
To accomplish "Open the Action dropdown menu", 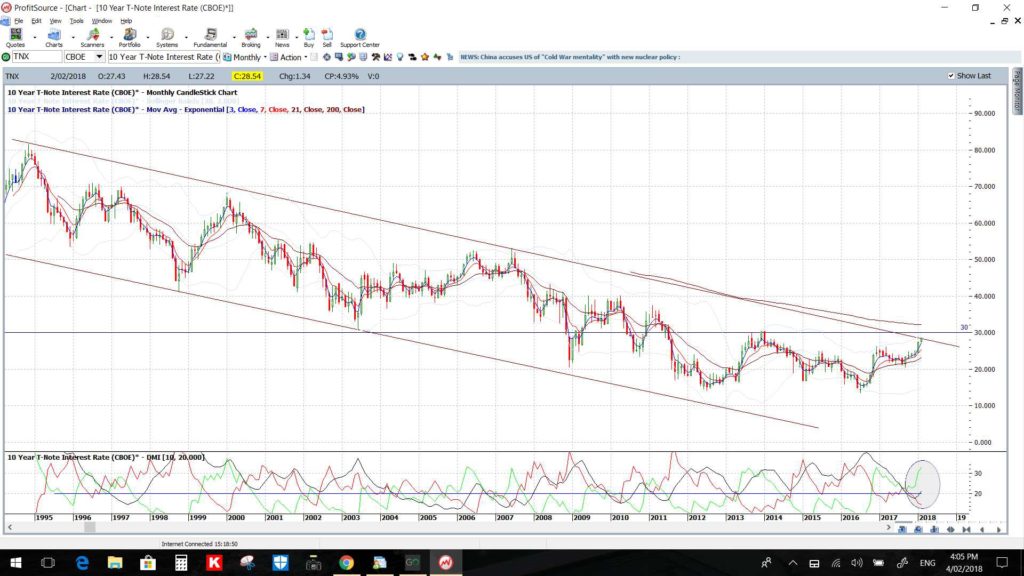I will 306,57.
